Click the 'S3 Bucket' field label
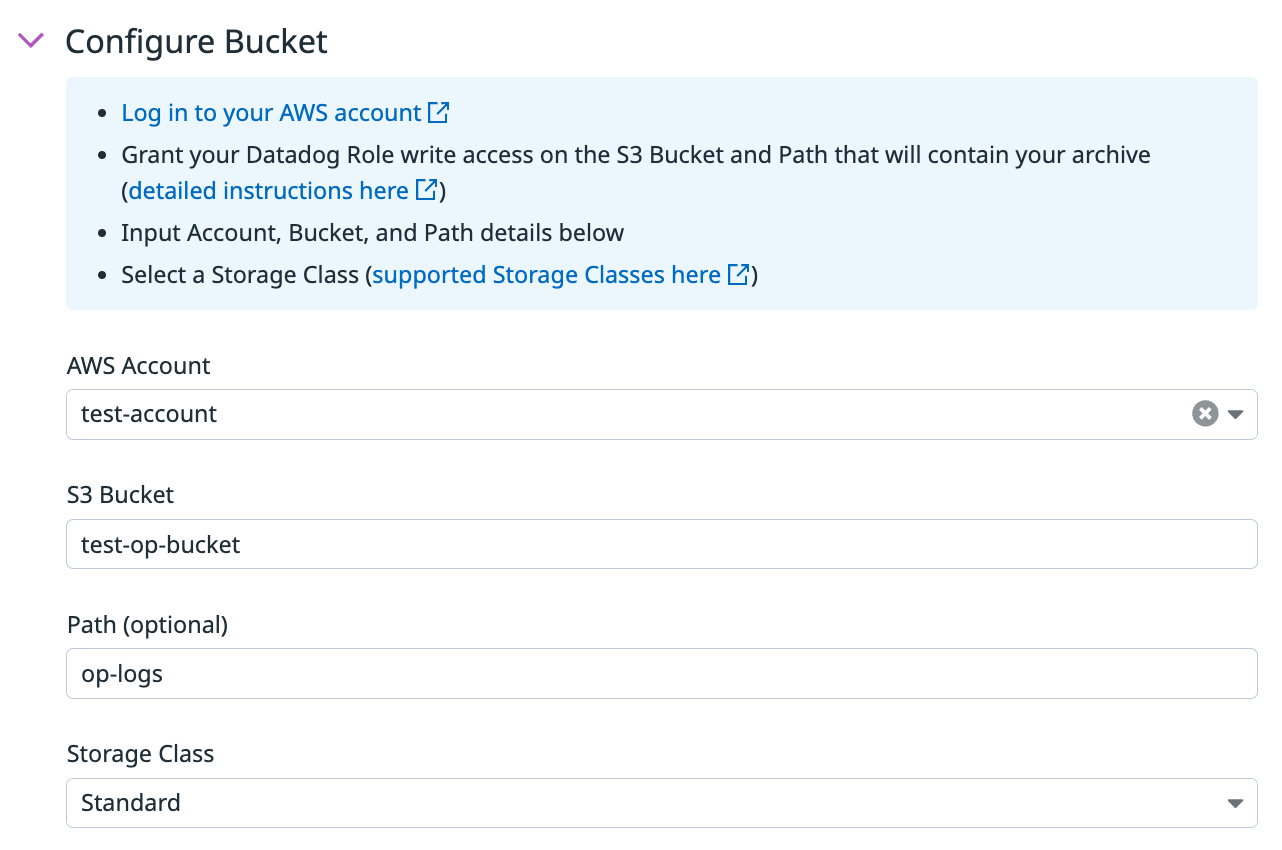Viewport: 1282px width, 850px height. (x=120, y=495)
